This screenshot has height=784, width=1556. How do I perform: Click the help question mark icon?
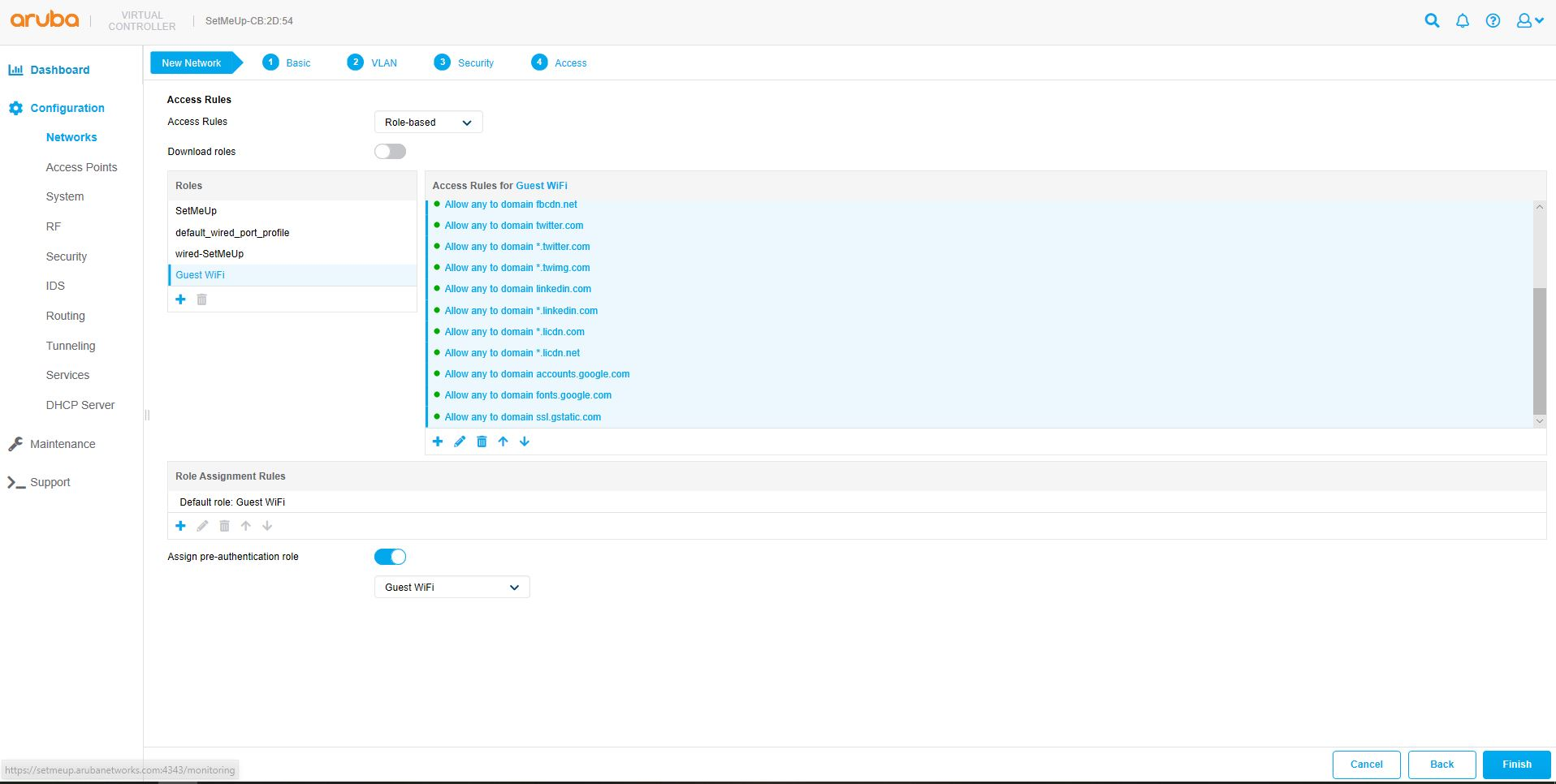[x=1493, y=21]
